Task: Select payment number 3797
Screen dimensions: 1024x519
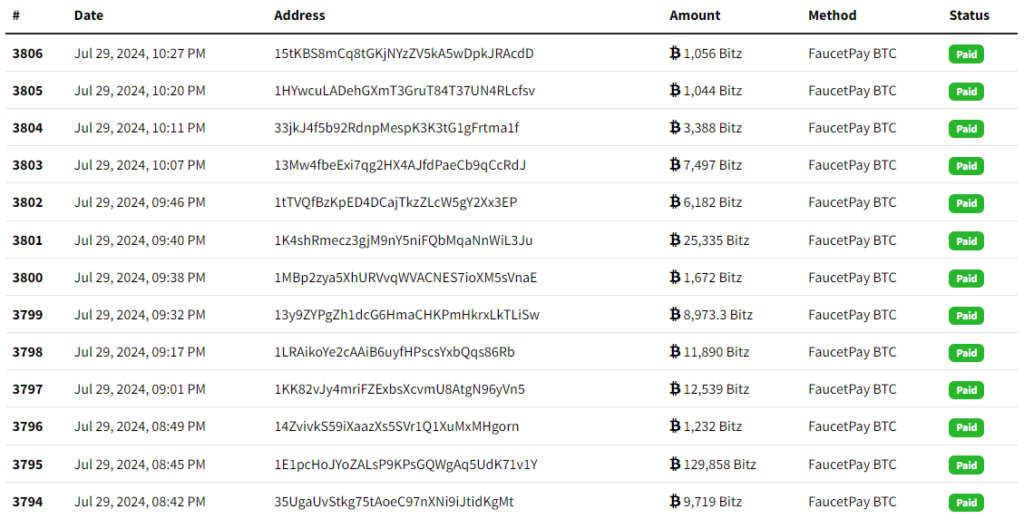Action: pyautogui.click(x=27, y=389)
